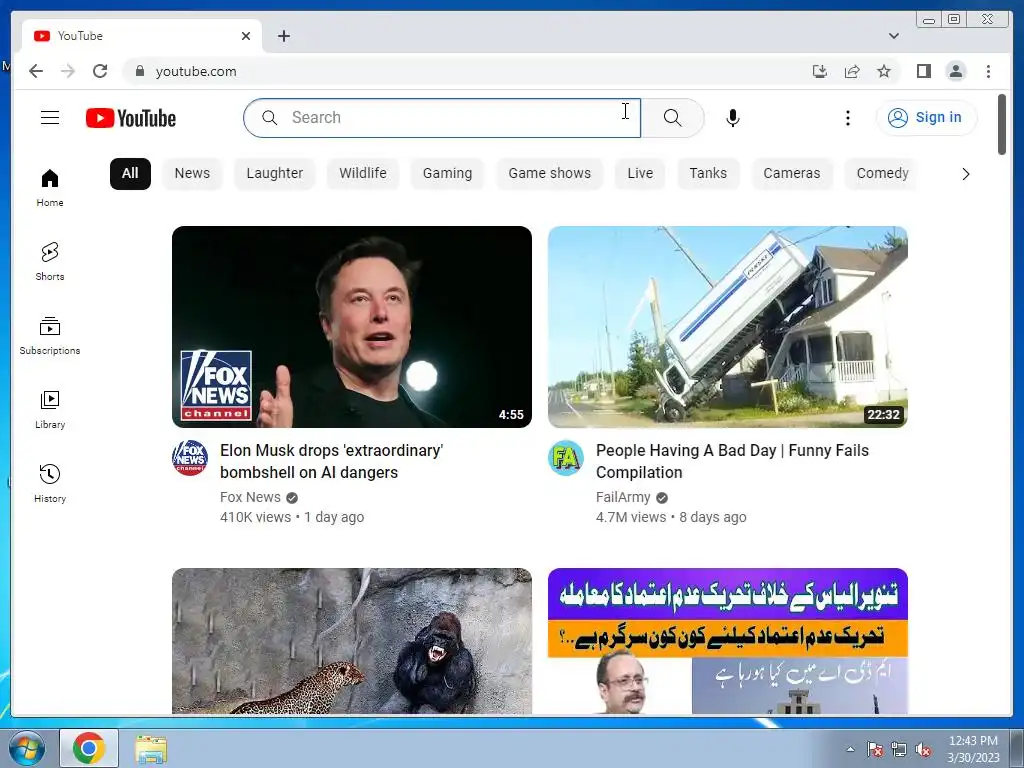Click the magnifier search button

(x=672, y=118)
